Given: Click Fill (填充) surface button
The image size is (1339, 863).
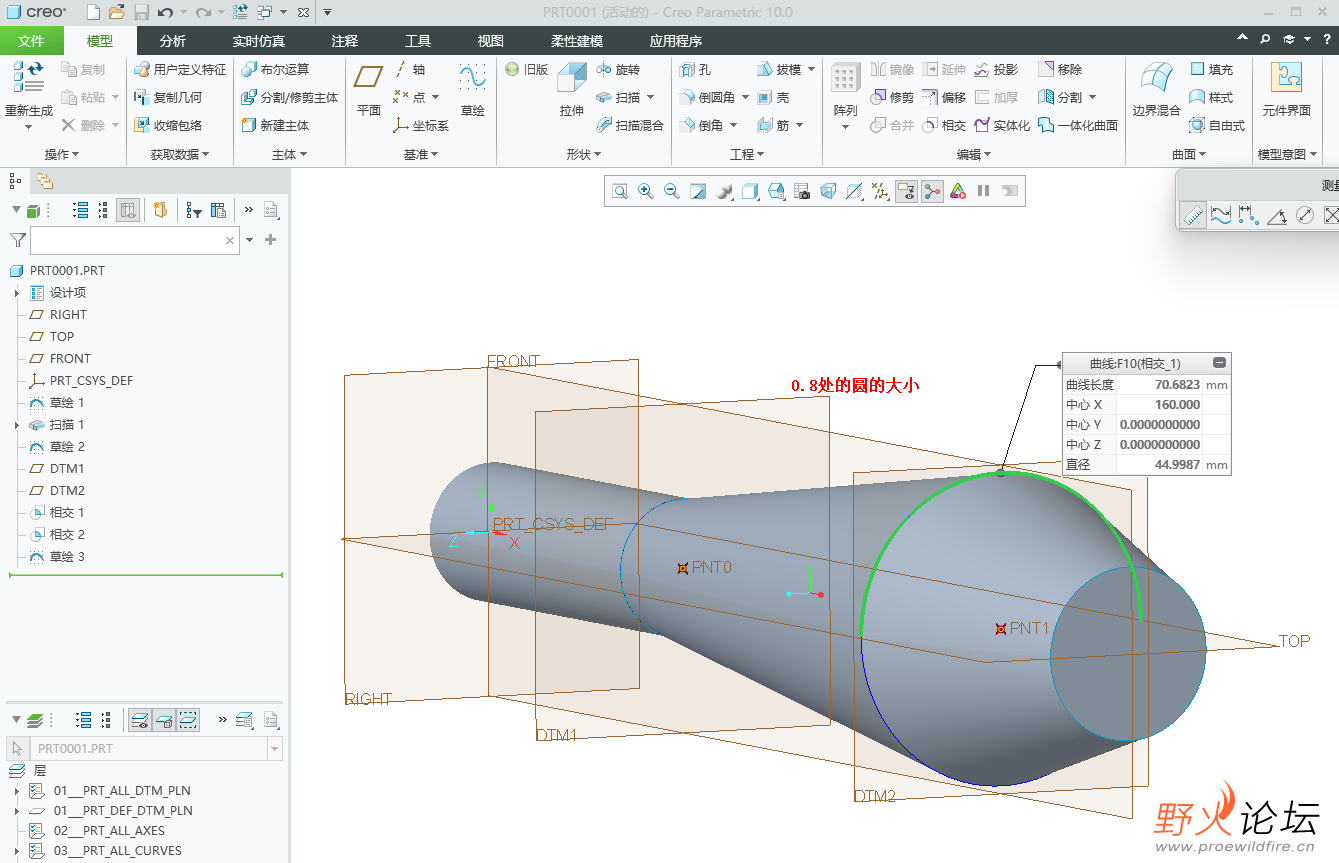Looking at the screenshot, I should [1212, 69].
